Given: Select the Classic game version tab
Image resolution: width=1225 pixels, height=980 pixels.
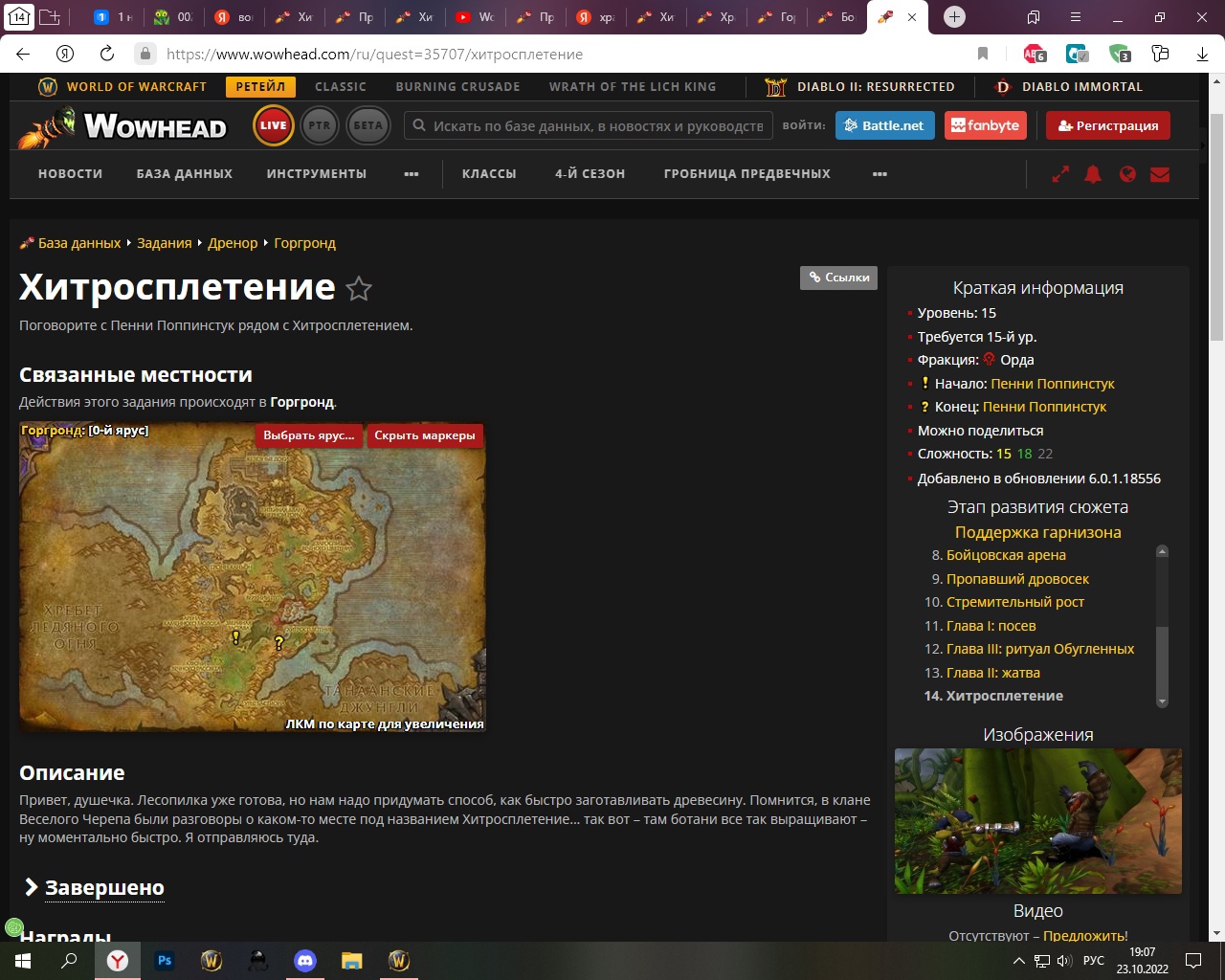Looking at the screenshot, I should 341,86.
